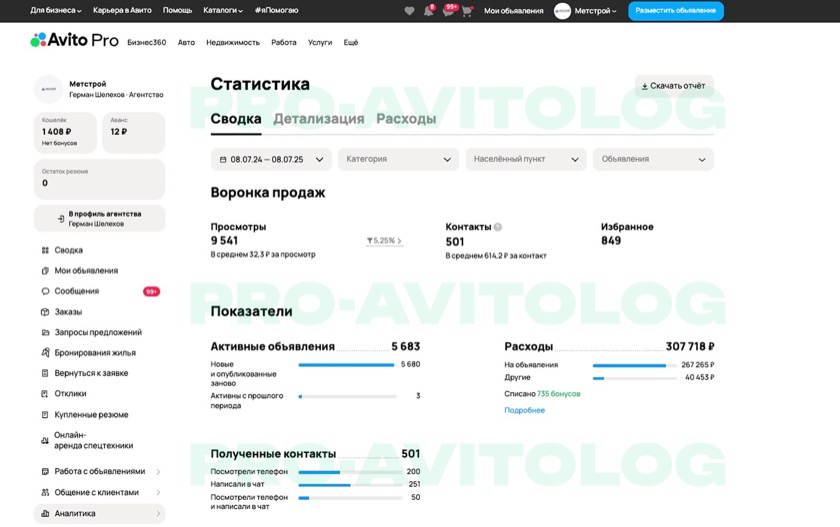Screen dimensions: 840x527
Task: Click Сводка icon in sidebar
Action: [x=45, y=250]
